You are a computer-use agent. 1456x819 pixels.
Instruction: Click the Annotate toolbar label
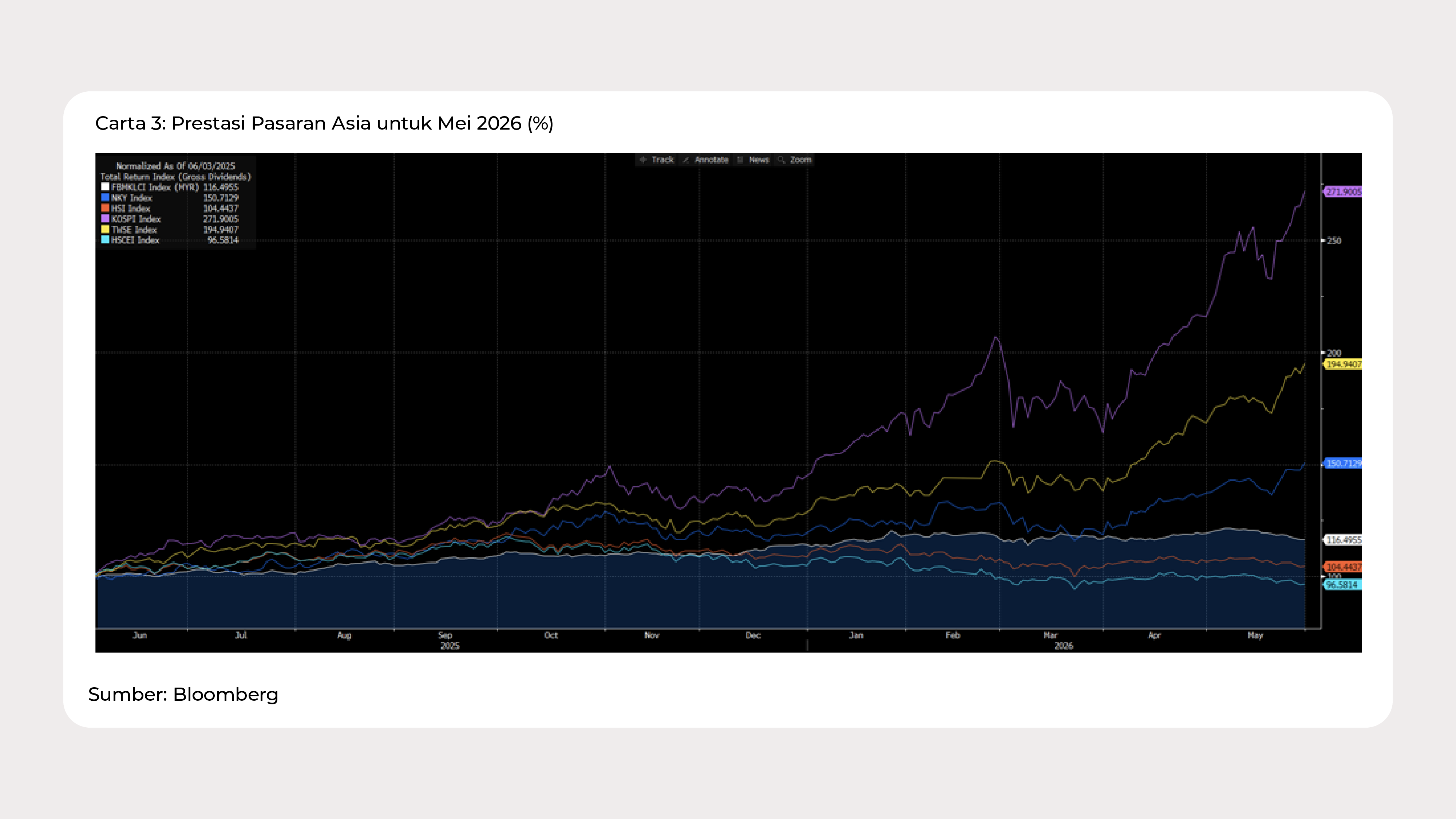(711, 160)
